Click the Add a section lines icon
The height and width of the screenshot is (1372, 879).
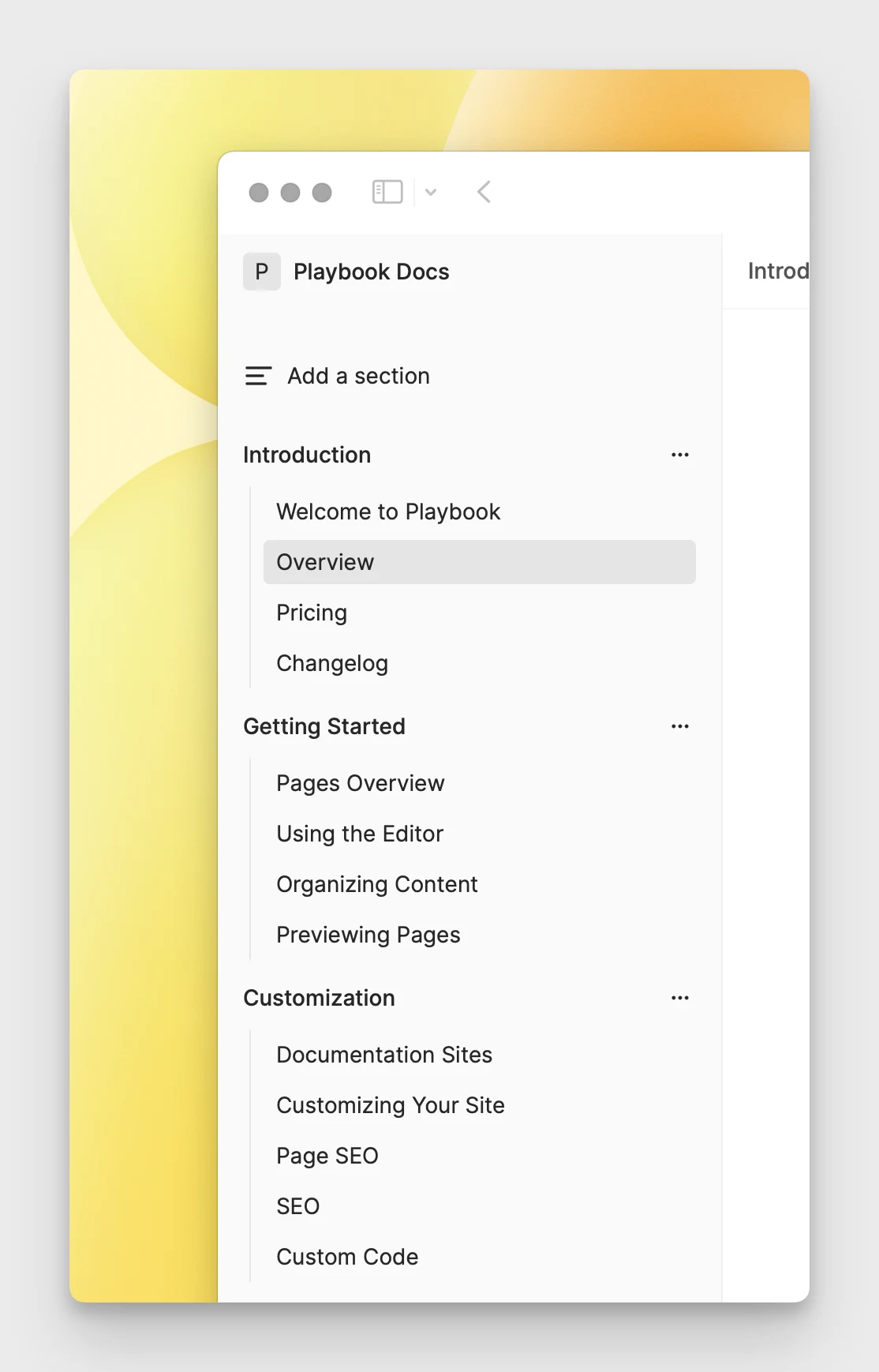(x=259, y=376)
